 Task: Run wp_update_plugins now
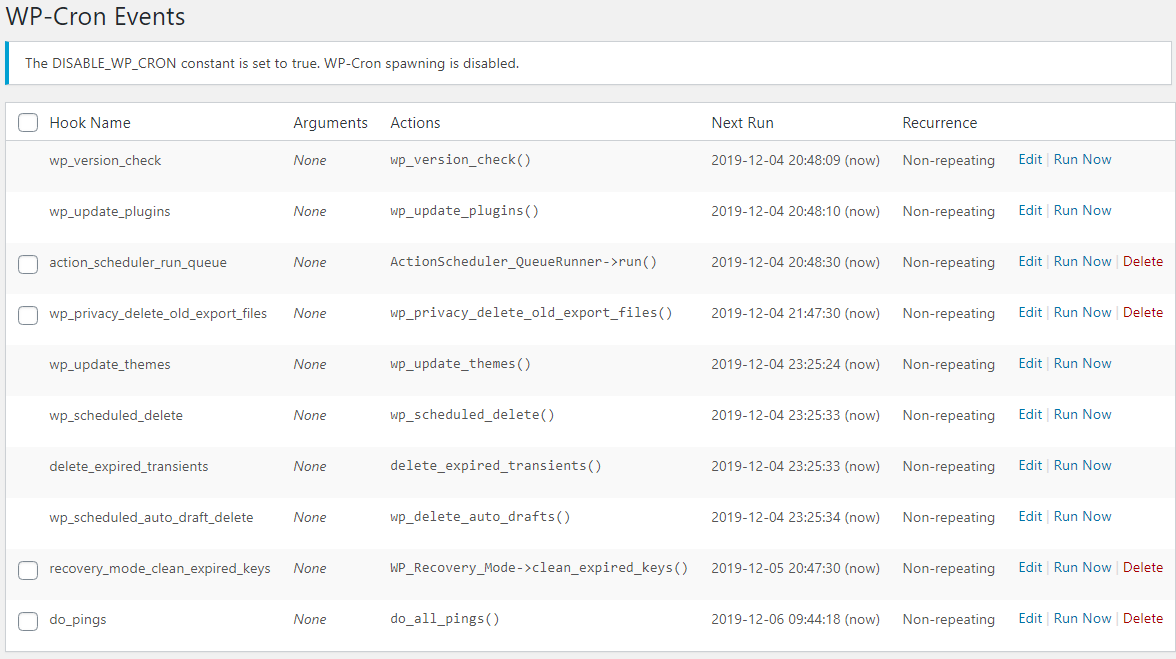tap(1082, 211)
